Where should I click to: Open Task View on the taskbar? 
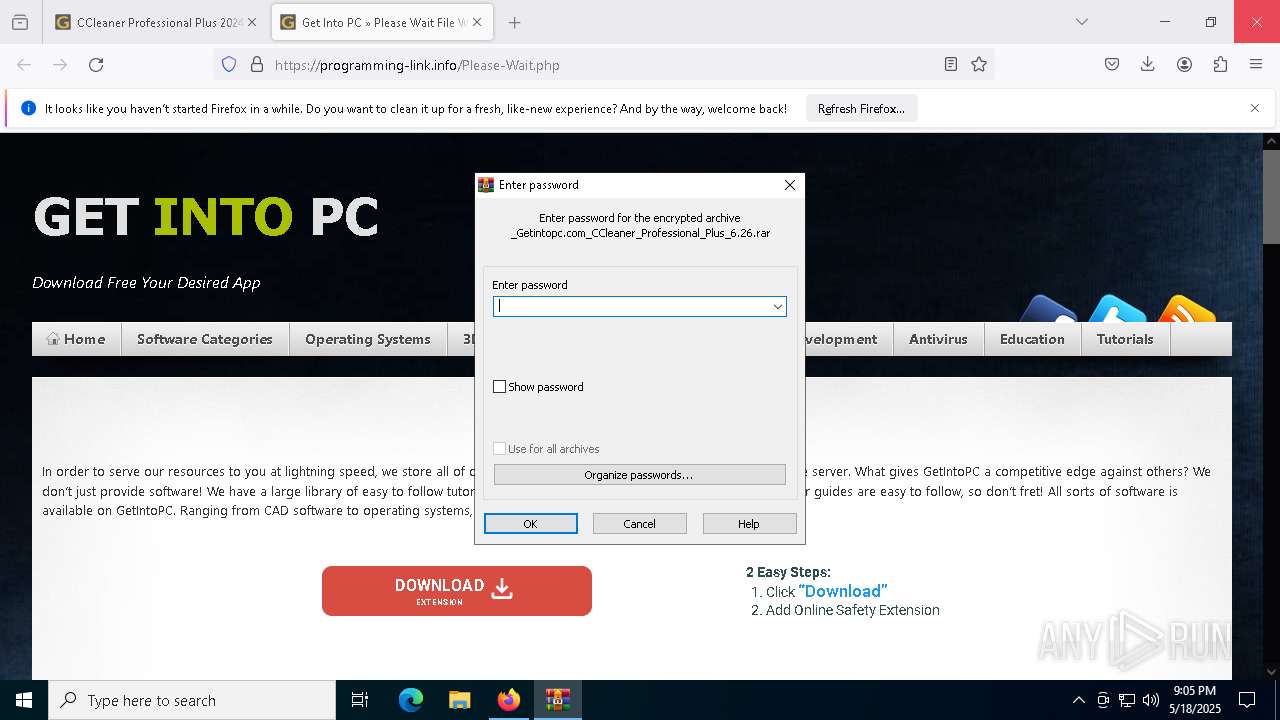tap(360, 700)
